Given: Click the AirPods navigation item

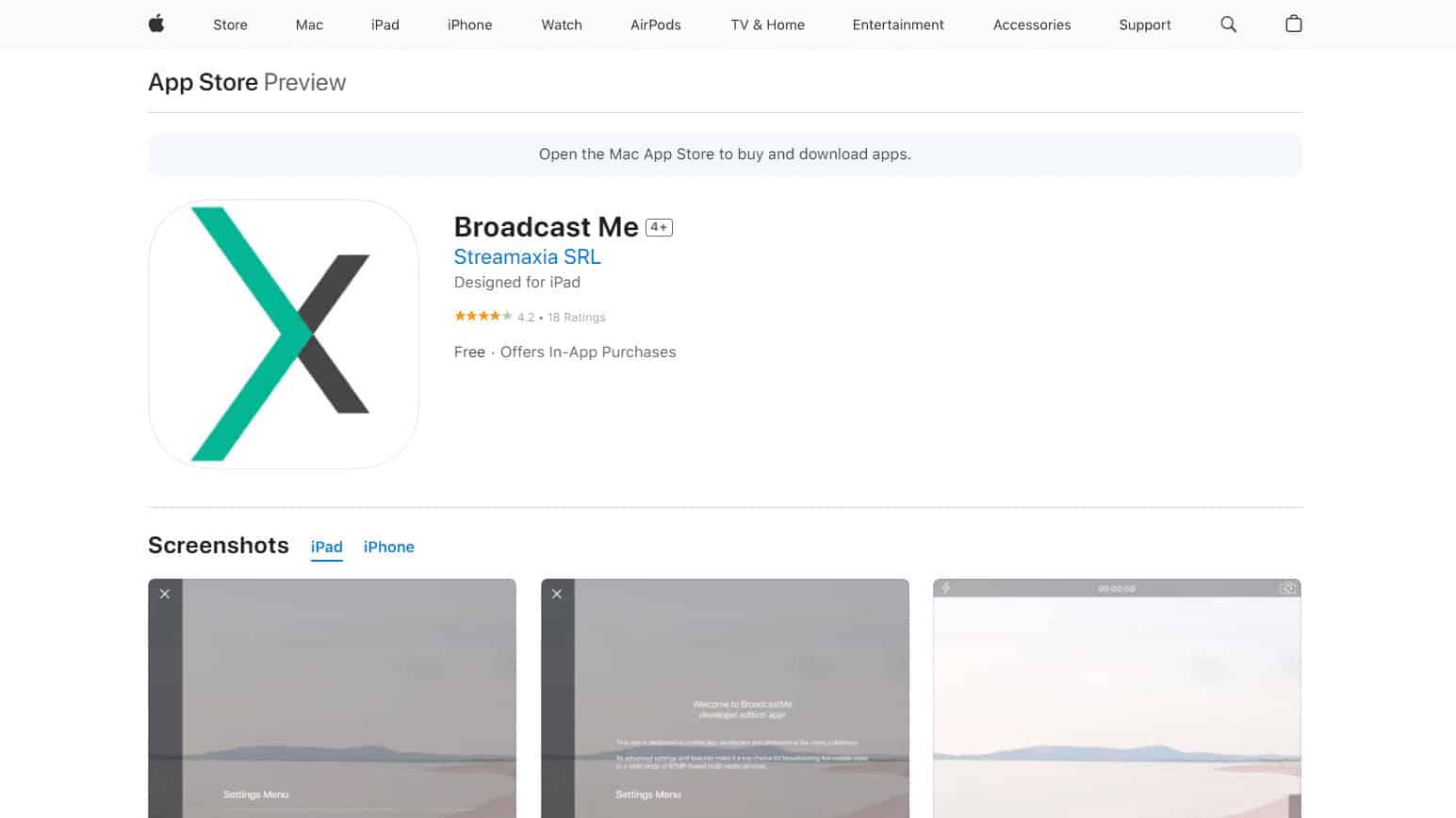Looking at the screenshot, I should pos(655,25).
